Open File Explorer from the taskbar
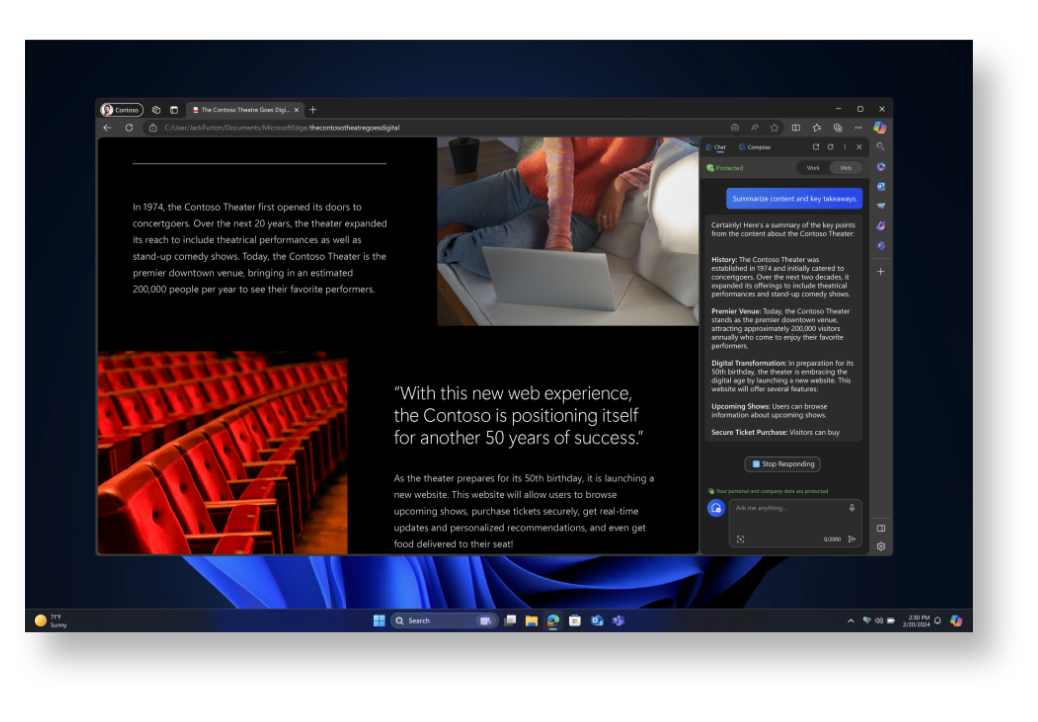The width and height of the screenshot is (1038, 722). pyautogui.click(x=531, y=620)
